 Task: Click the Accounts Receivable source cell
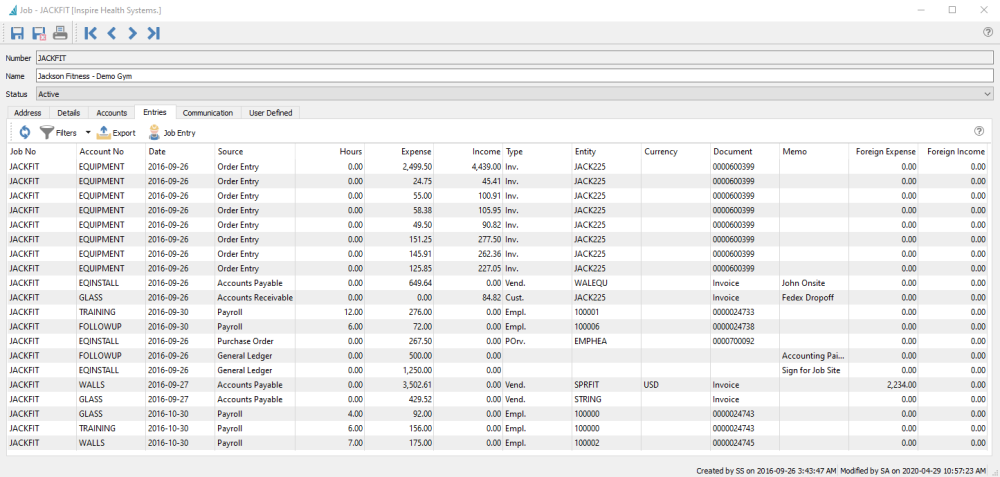(x=255, y=298)
